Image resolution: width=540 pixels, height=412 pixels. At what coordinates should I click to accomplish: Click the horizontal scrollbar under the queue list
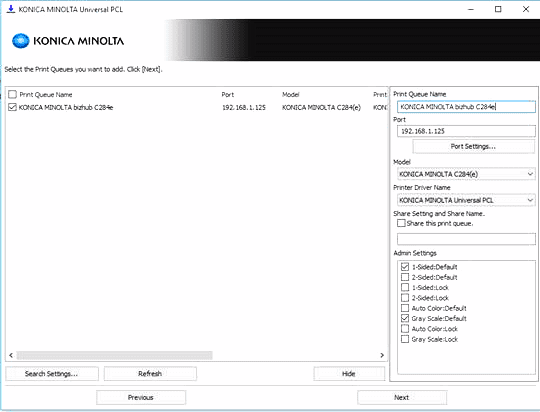[114, 355]
